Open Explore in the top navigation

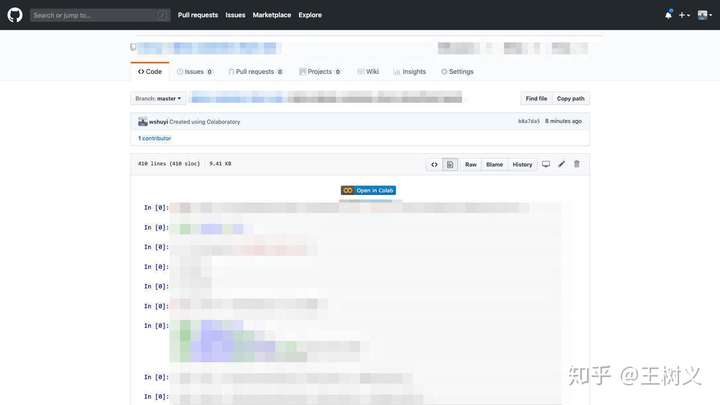point(310,15)
